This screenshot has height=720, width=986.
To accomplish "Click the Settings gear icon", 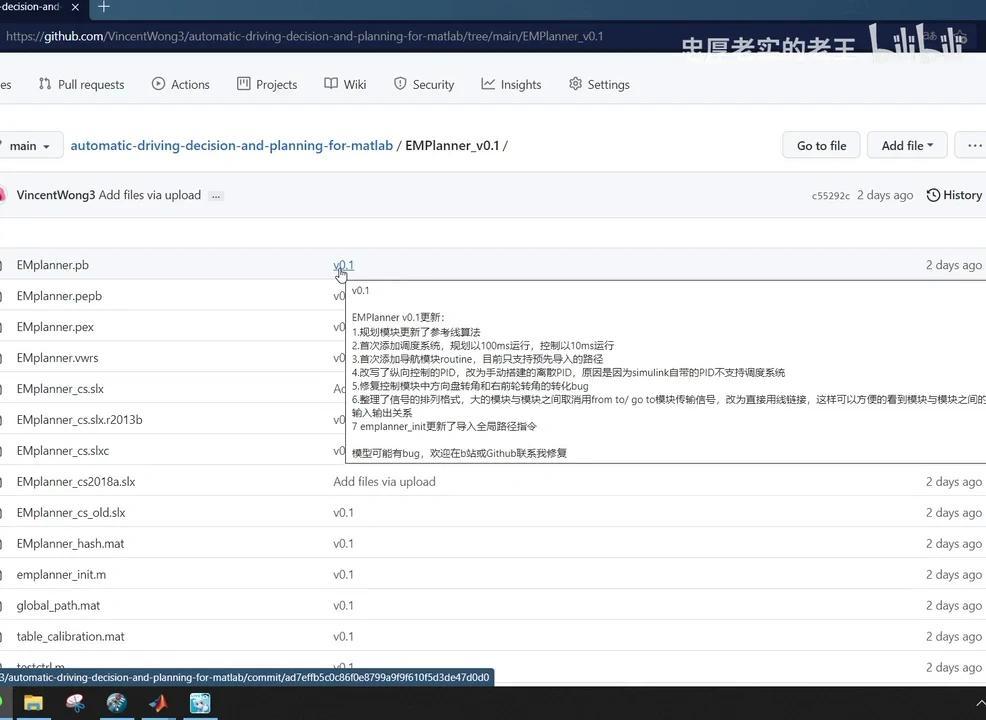I will coord(575,84).
